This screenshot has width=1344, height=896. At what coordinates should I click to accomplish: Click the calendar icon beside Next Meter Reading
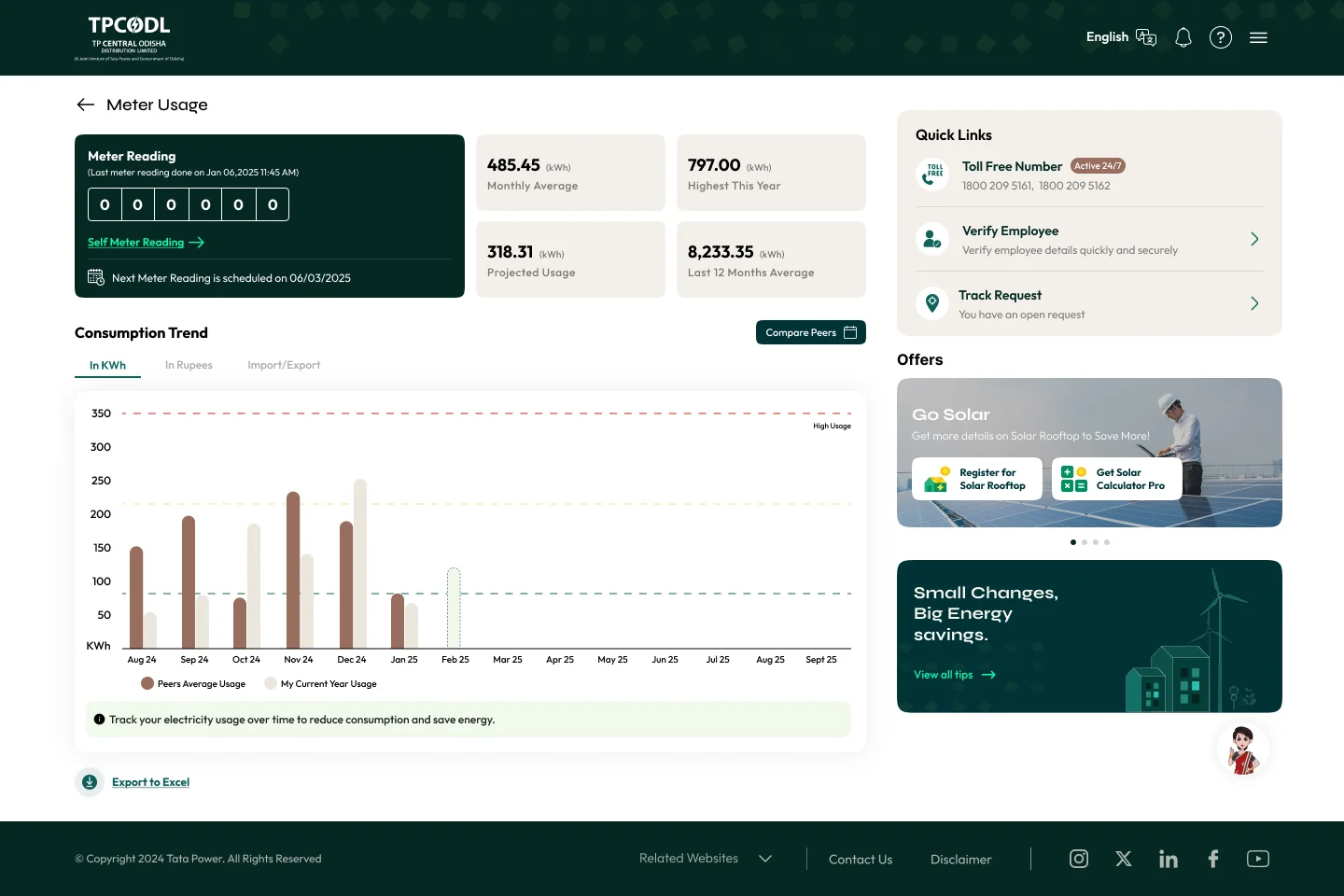point(96,277)
